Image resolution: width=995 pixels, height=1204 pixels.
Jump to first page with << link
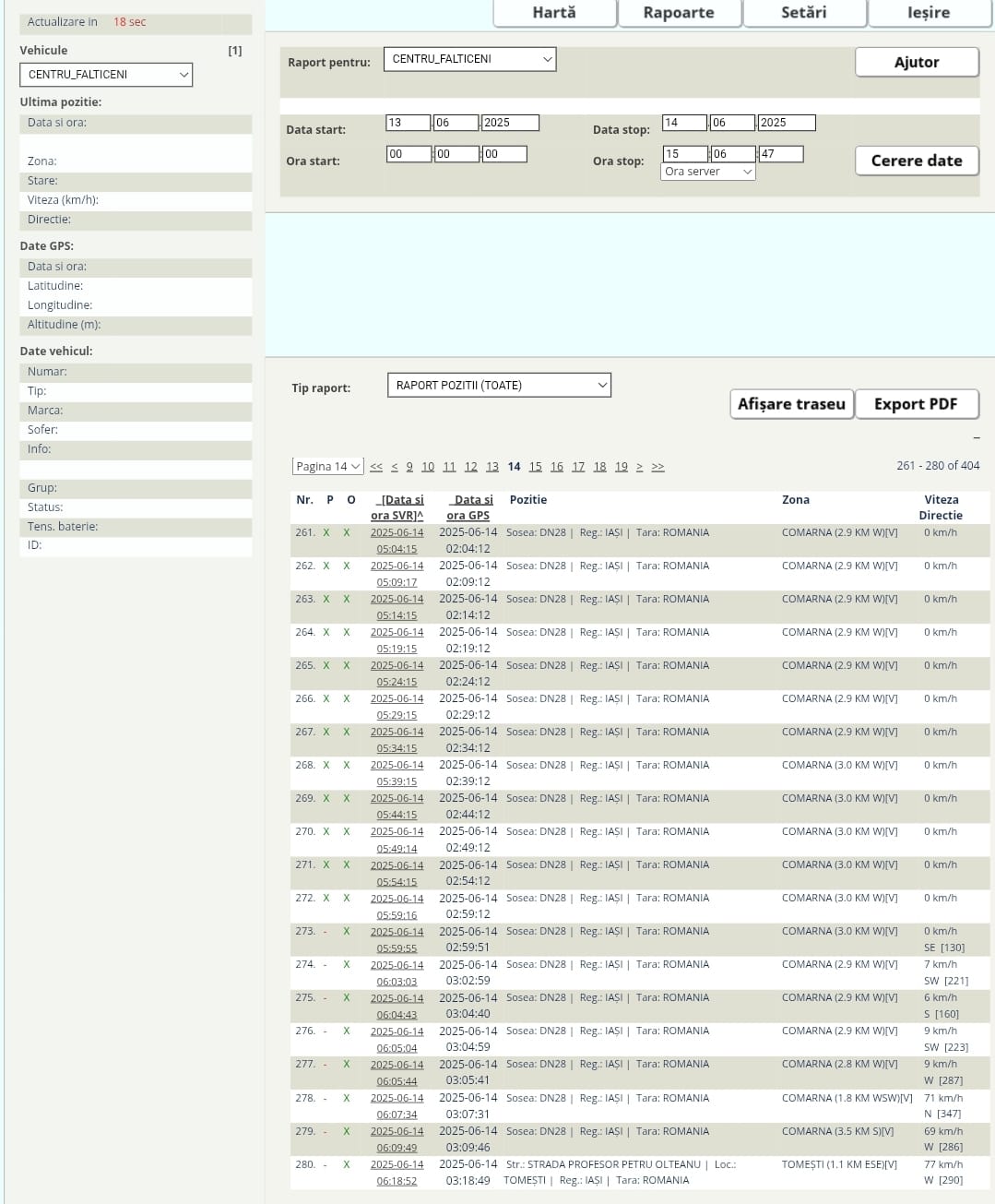click(376, 467)
